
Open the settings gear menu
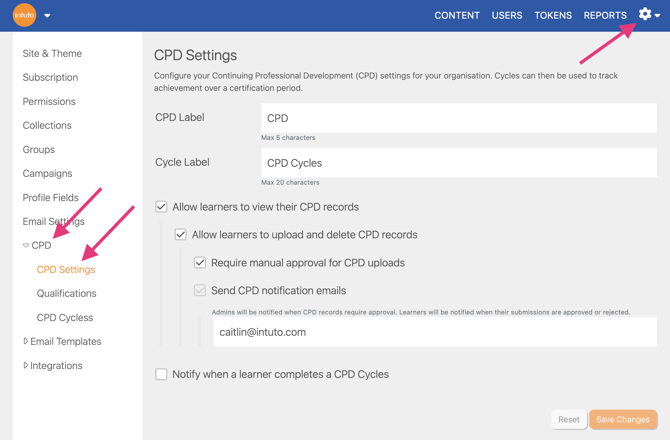[x=646, y=15]
